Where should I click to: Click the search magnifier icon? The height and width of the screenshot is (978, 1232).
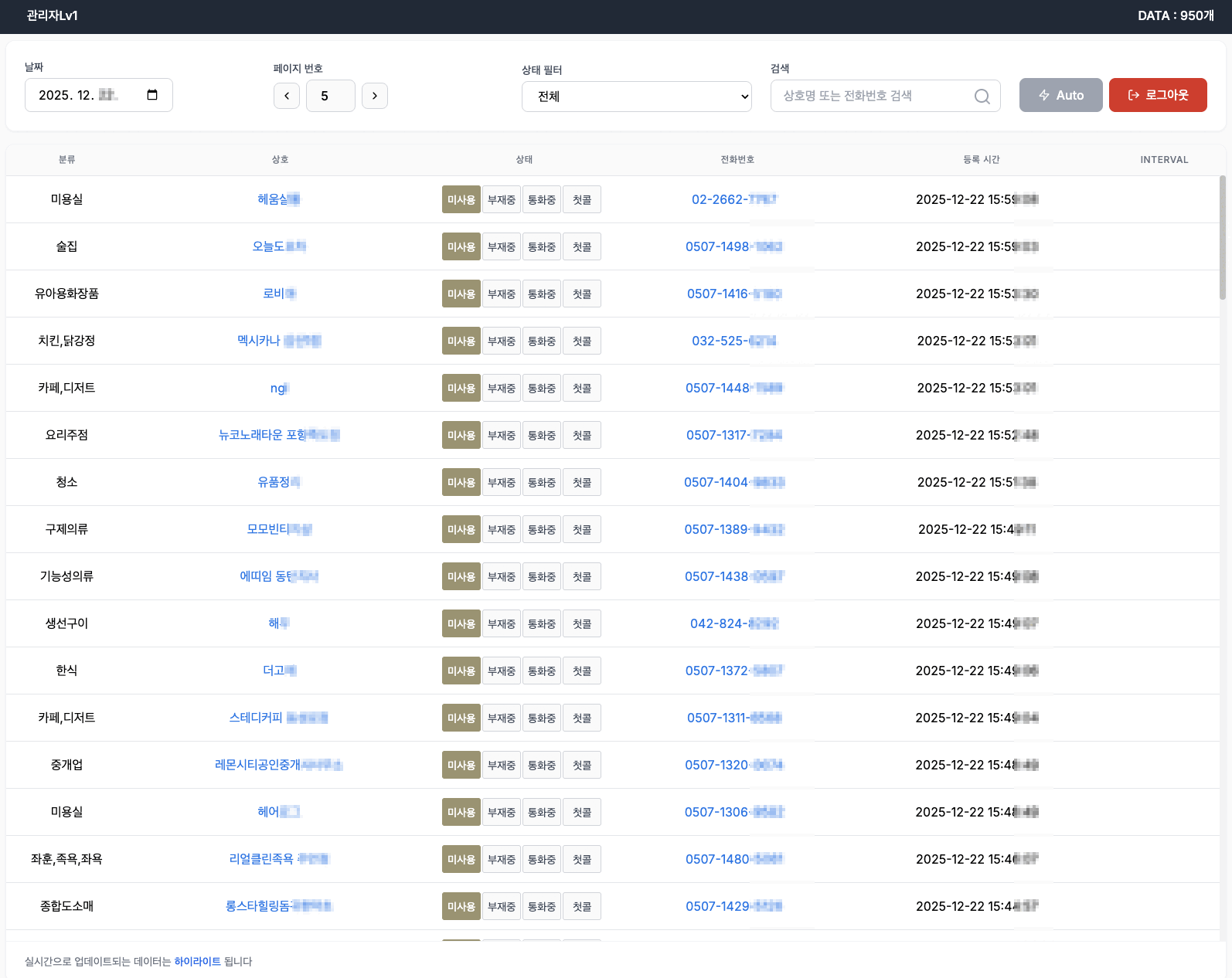point(982,97)
